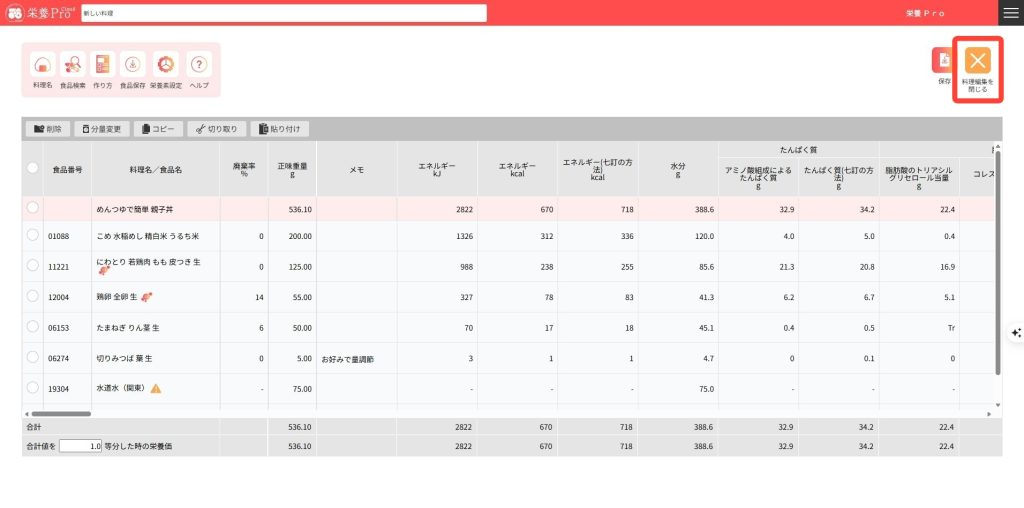Click the 等分 divisor input showing 1.0
The height and width of the screenshot is (508, 1024).
(x=81, y=446)
